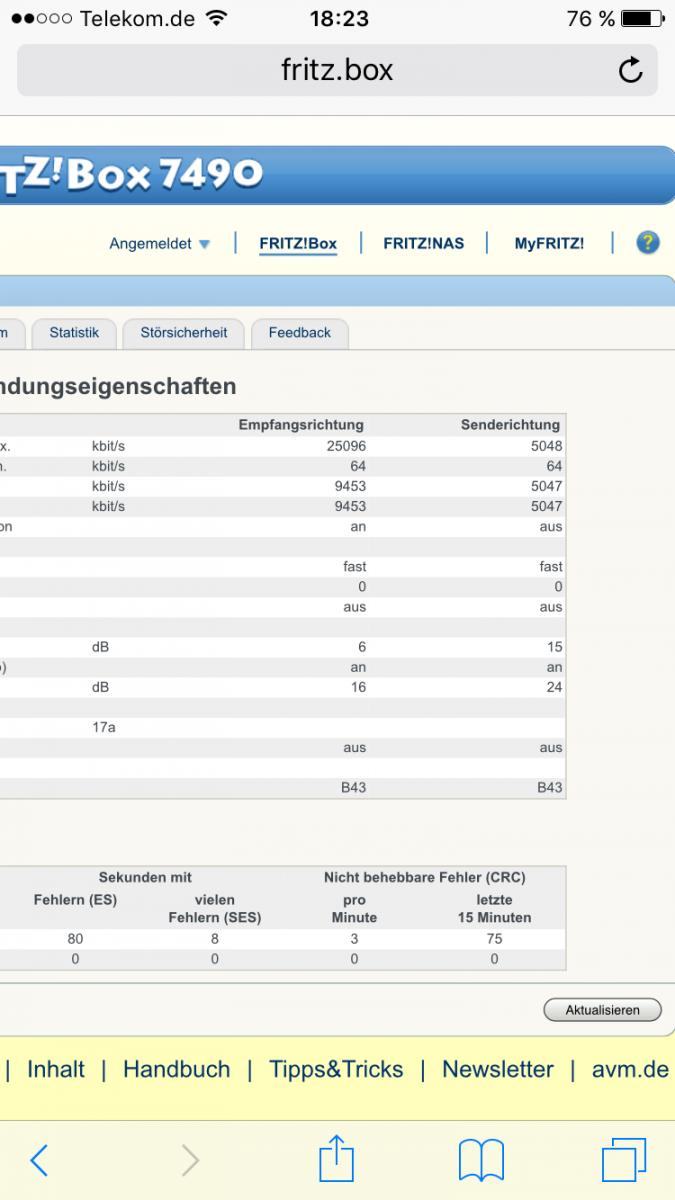Screen dimensions: 675x1200
Task: Expand the Angemeldet dropdown
Action: 160,243
